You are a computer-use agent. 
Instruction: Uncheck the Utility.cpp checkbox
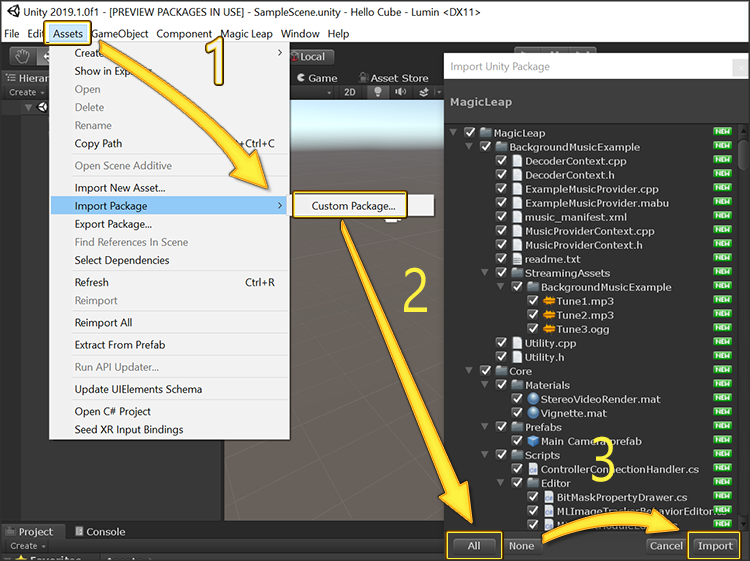pos(501,342)
